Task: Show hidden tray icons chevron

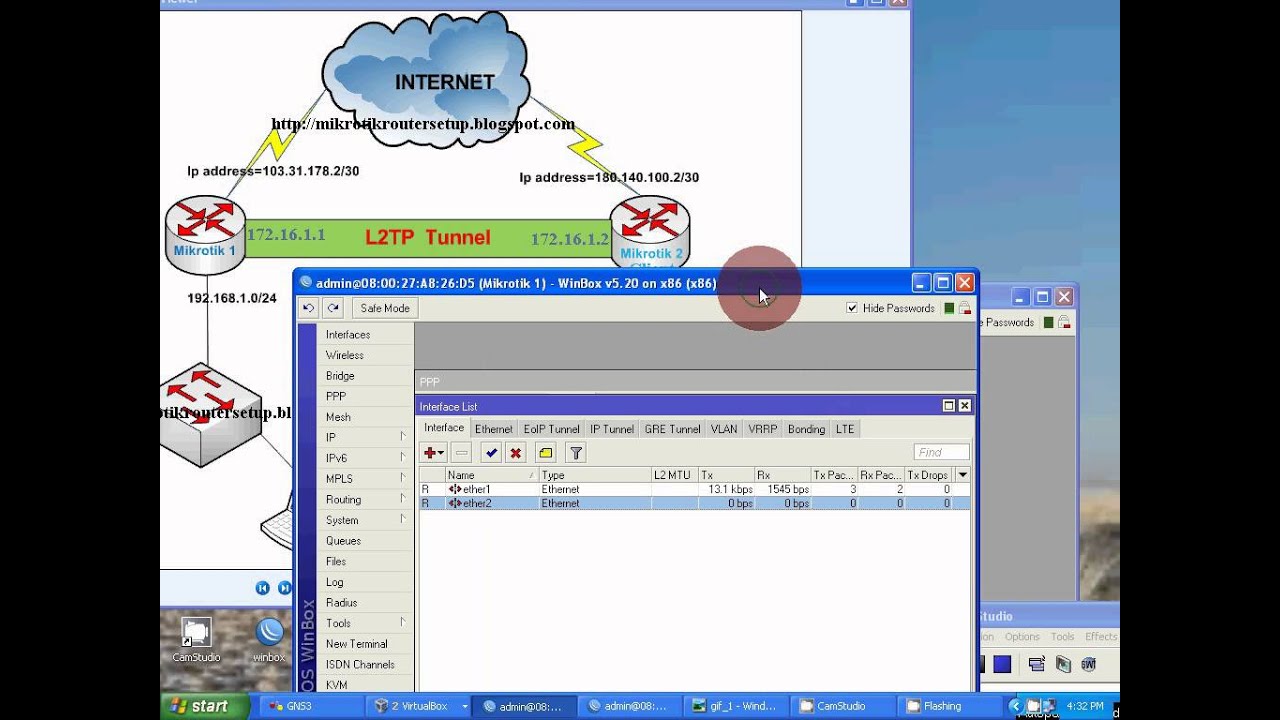Action: click(x=1017, y=706)
